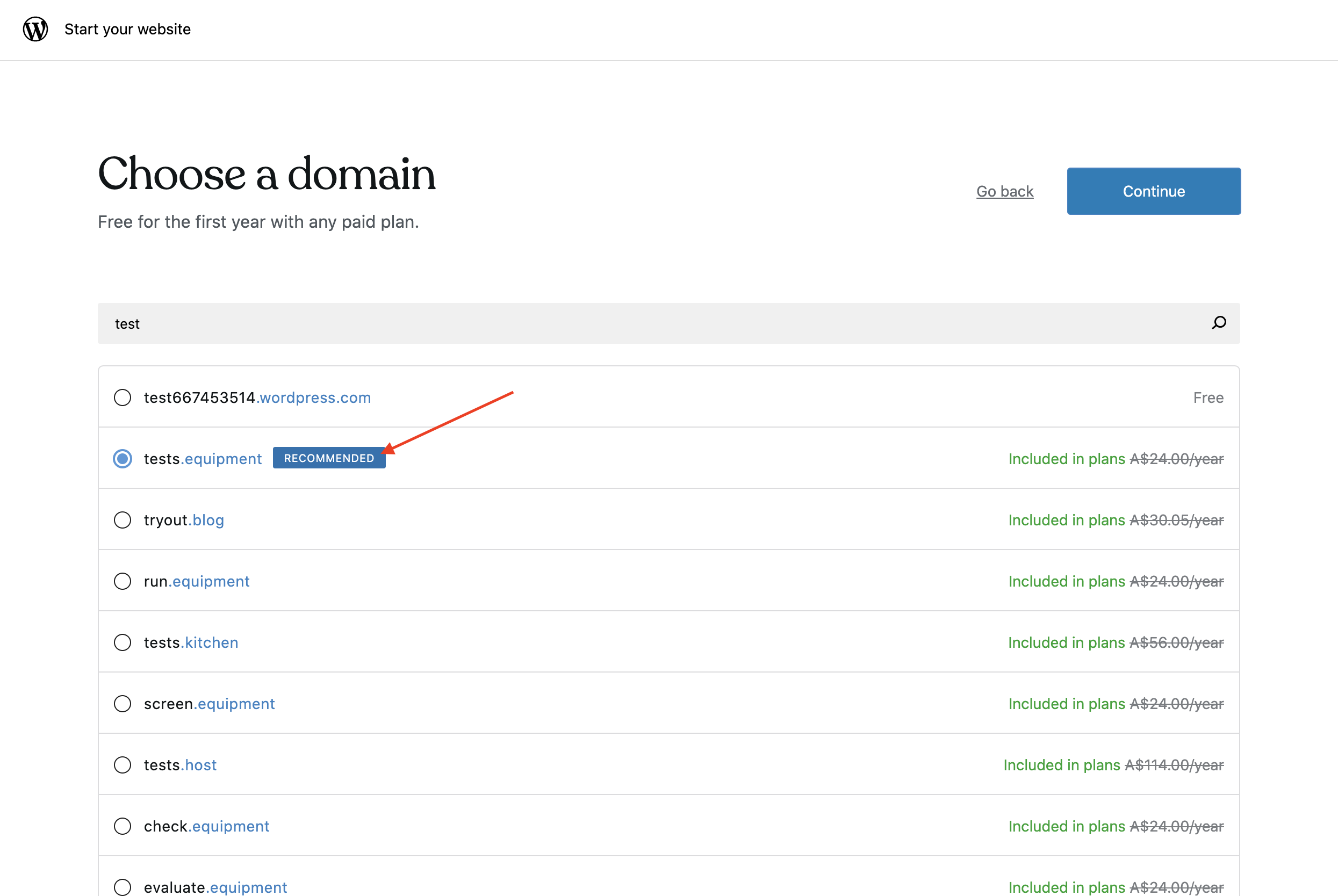Pick the run.equipment radio option
Viewport: 1338px width, 896px height.
123,581
